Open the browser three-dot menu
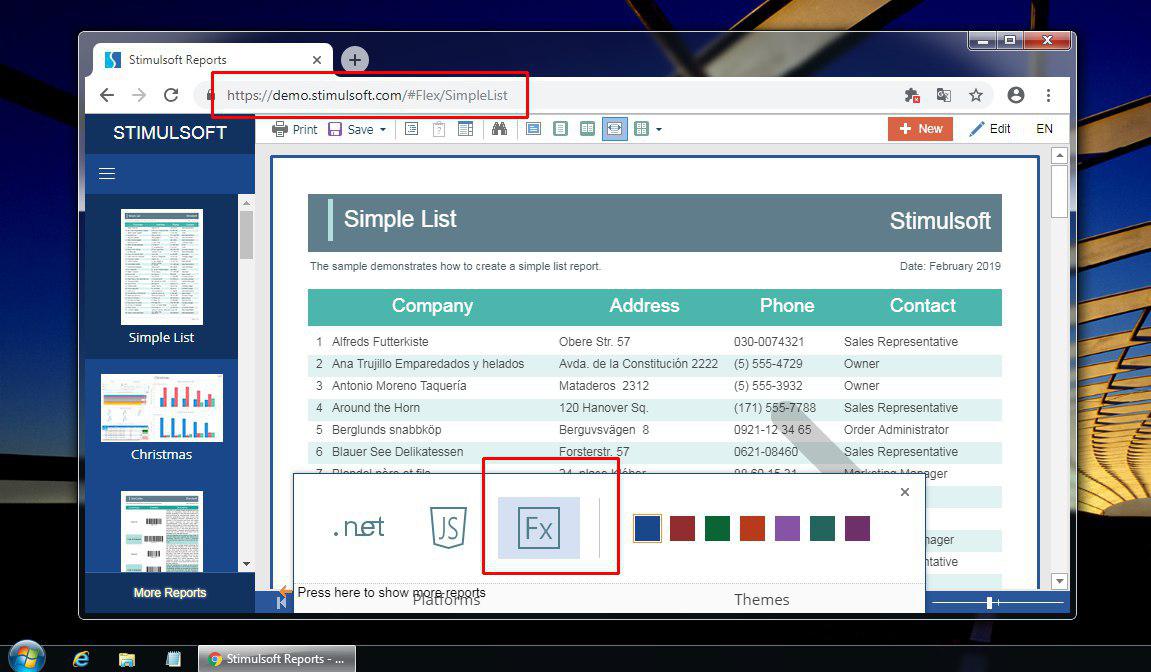Image resolution: width=1151 pixels, height=672 pixels. 1048,95
